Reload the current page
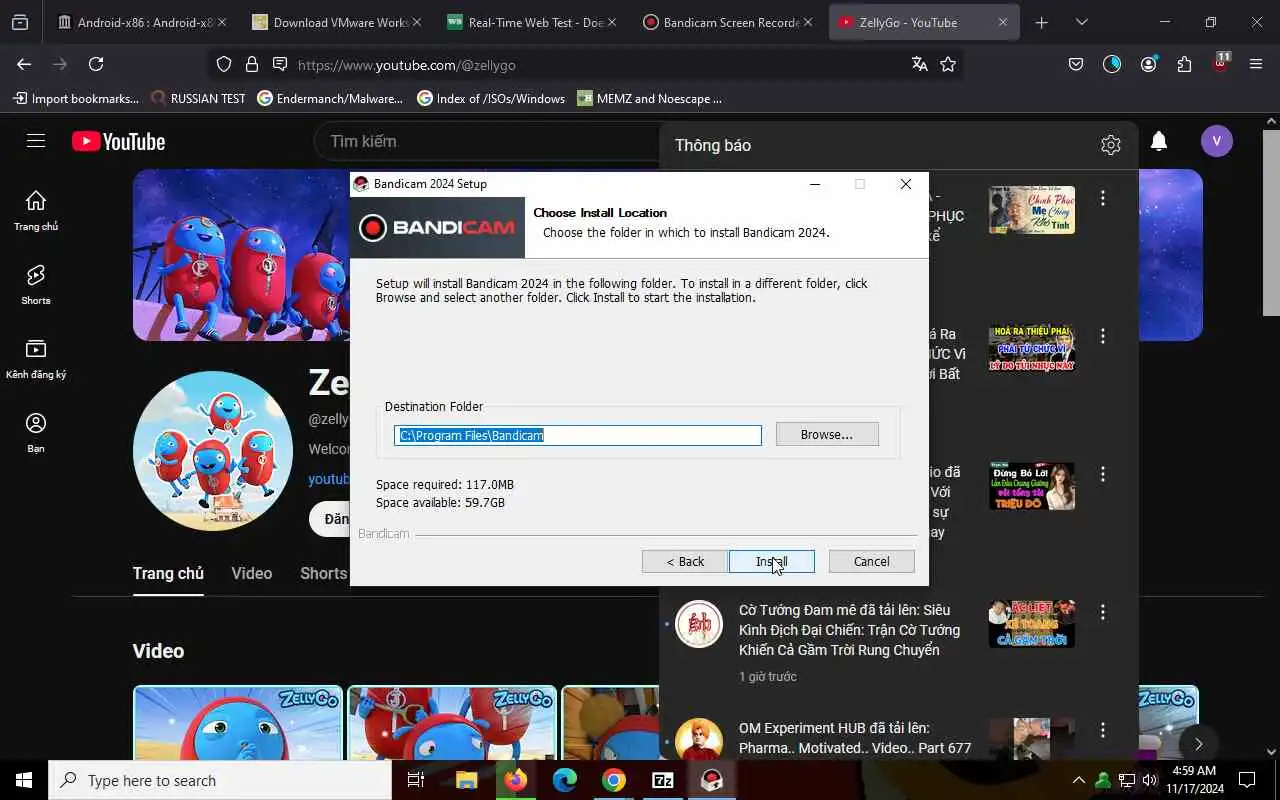This screenshot has width=1280, height=800. 96,64
